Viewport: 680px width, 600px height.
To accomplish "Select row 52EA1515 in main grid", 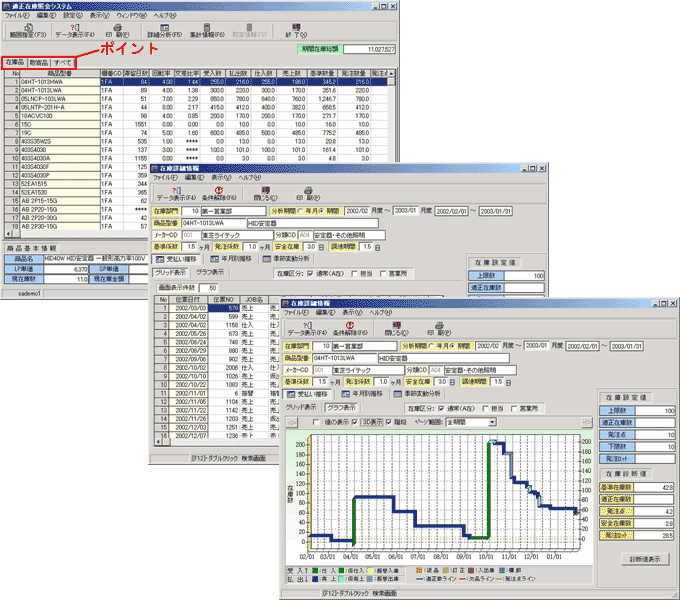I will pos(77,184).
